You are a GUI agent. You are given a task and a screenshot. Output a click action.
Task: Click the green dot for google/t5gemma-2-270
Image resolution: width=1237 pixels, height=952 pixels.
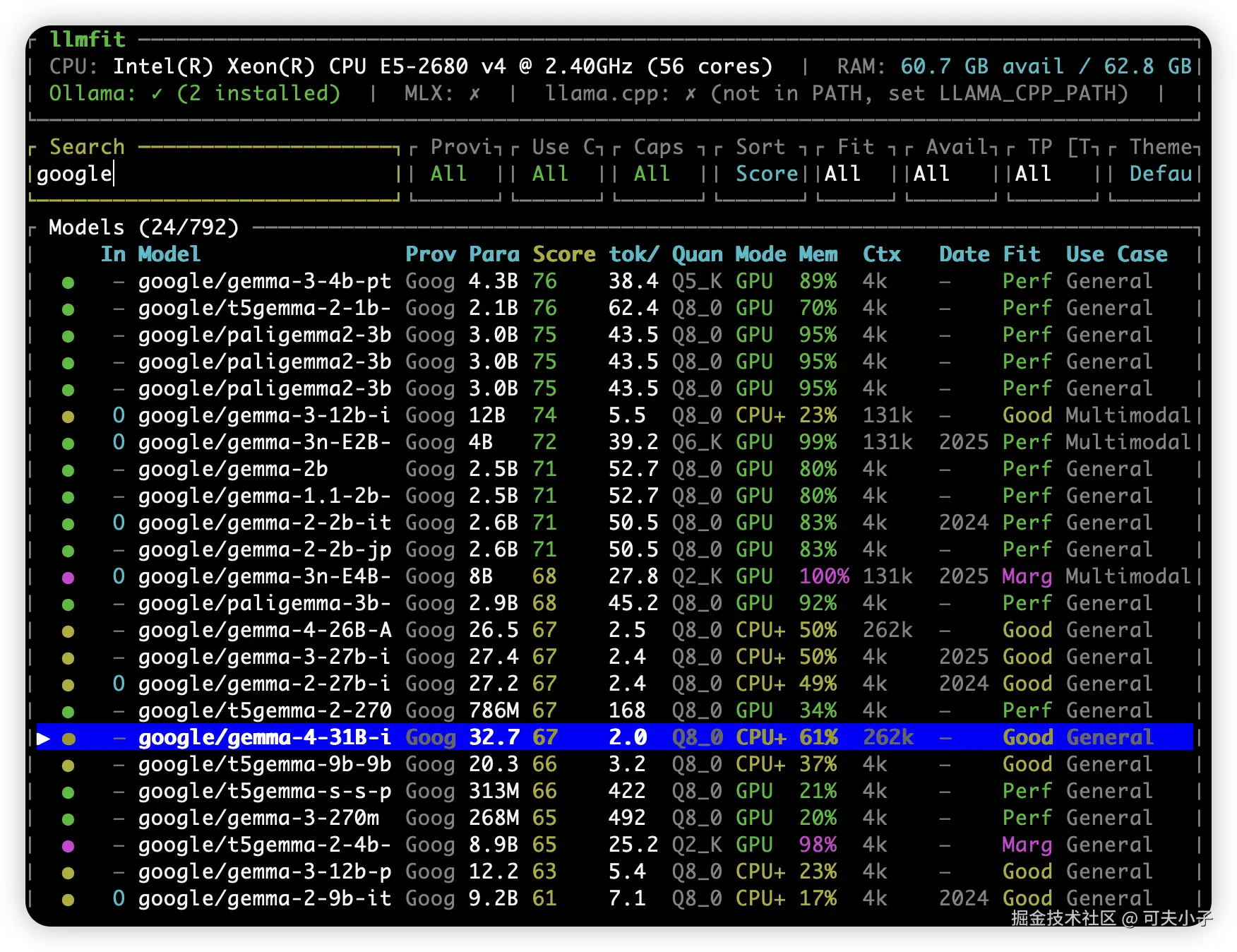pos(68,712)
